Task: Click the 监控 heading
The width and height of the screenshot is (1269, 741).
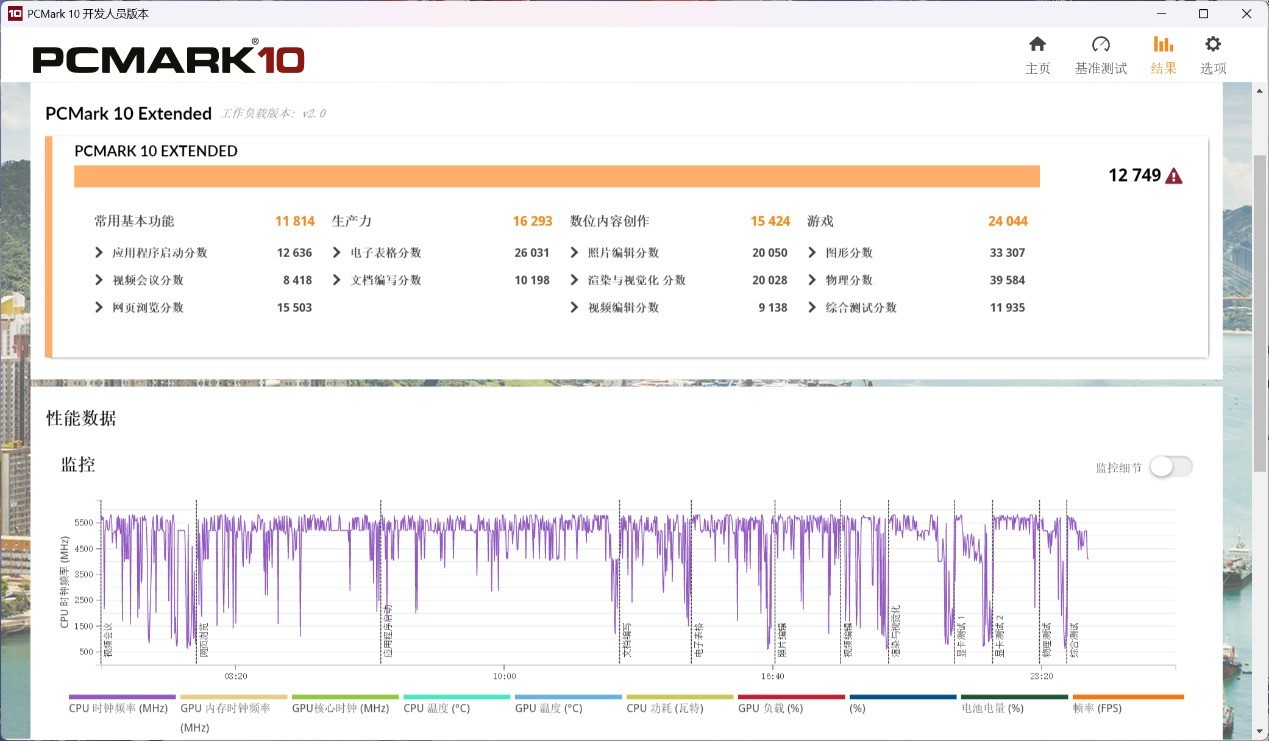Action: coord(78,464)
